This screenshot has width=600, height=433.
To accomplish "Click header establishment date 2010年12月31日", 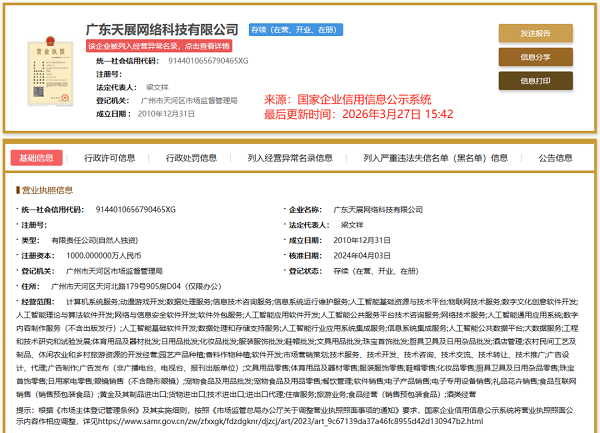I will point(166,114).
